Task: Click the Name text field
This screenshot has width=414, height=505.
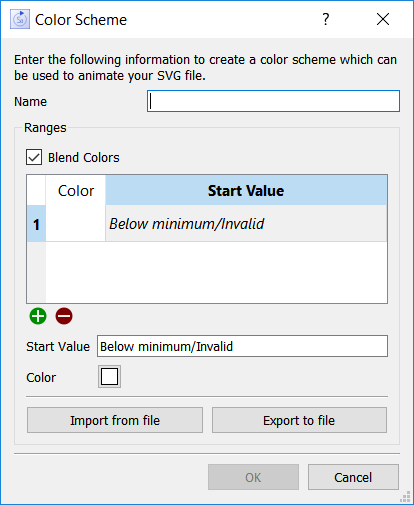Action: tap(273, 101)
